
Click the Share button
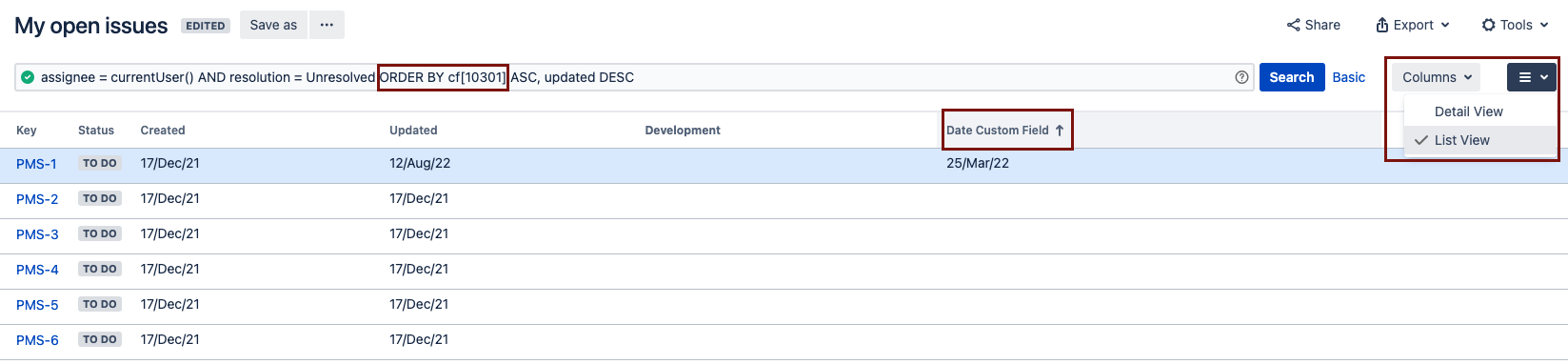(1314, 25)
